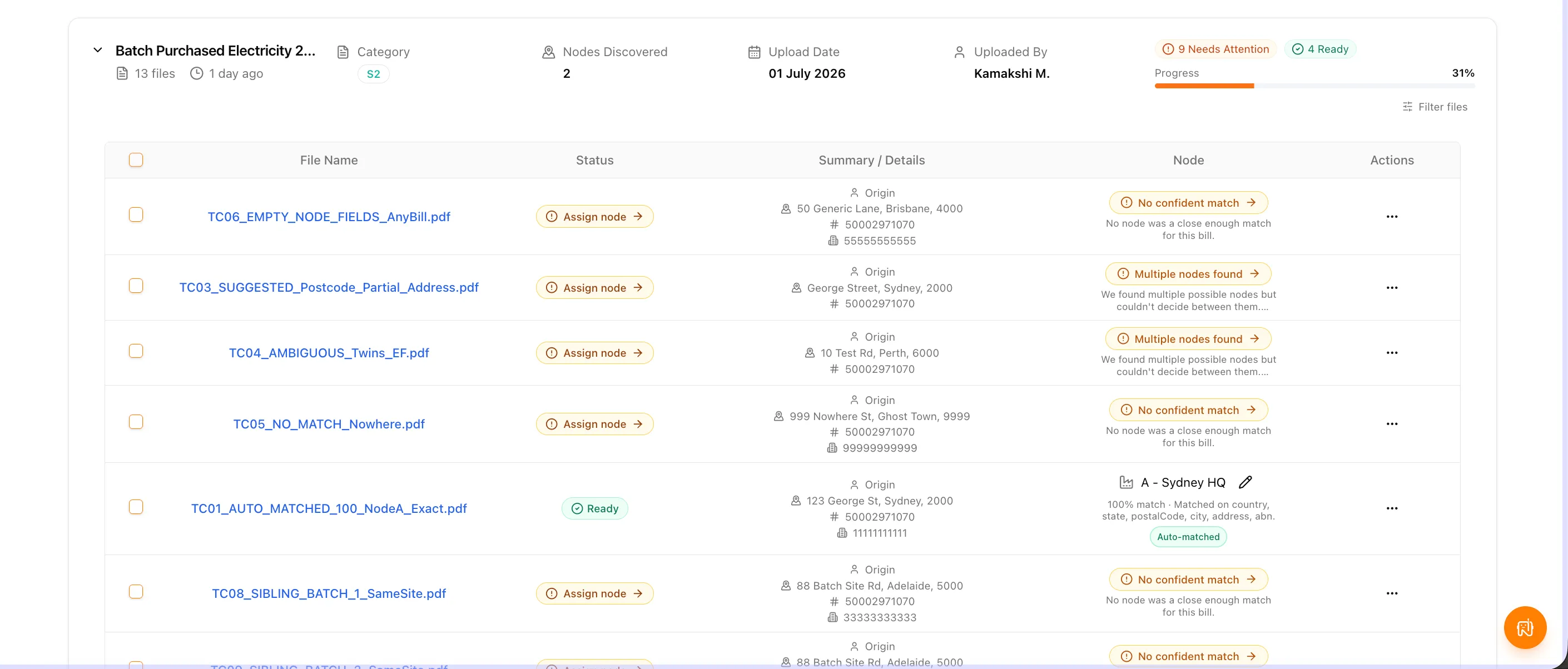Click the Summary / Details column header
Image resolution: width=1568 pixels, height=669 pixels.
[871, 161]
